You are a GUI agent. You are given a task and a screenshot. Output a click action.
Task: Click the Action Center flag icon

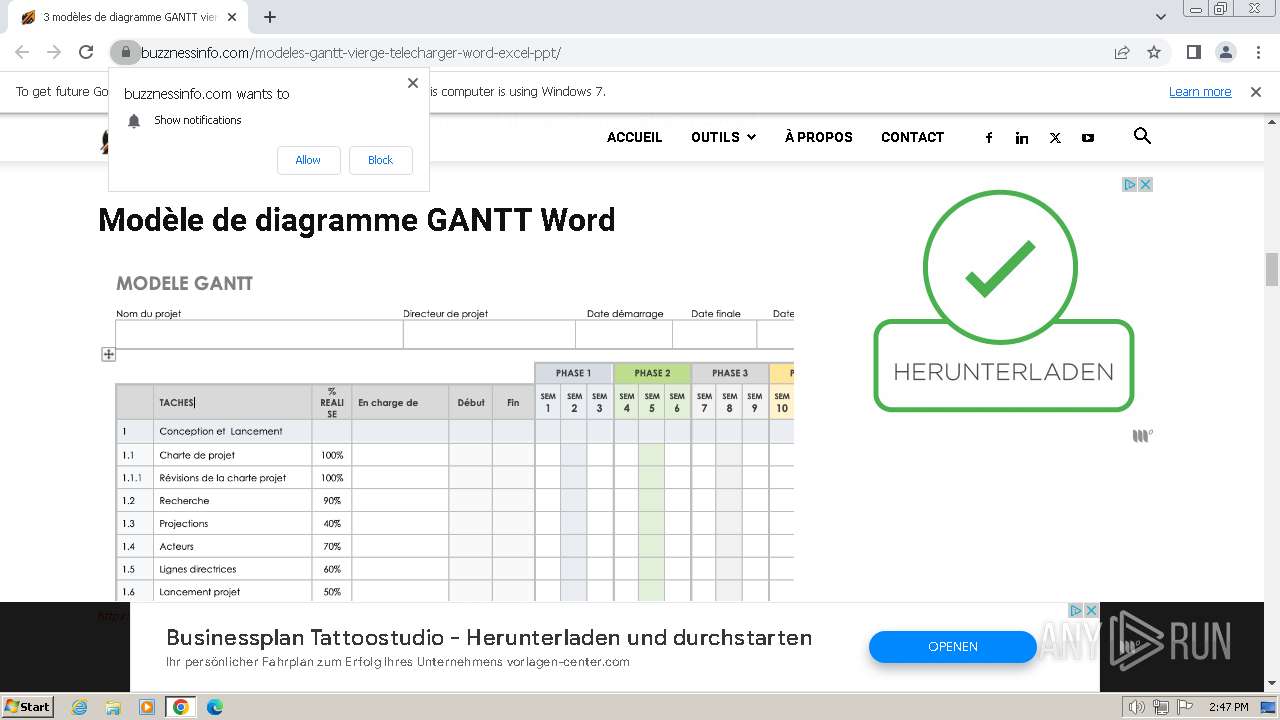(x=1183, y=707)
